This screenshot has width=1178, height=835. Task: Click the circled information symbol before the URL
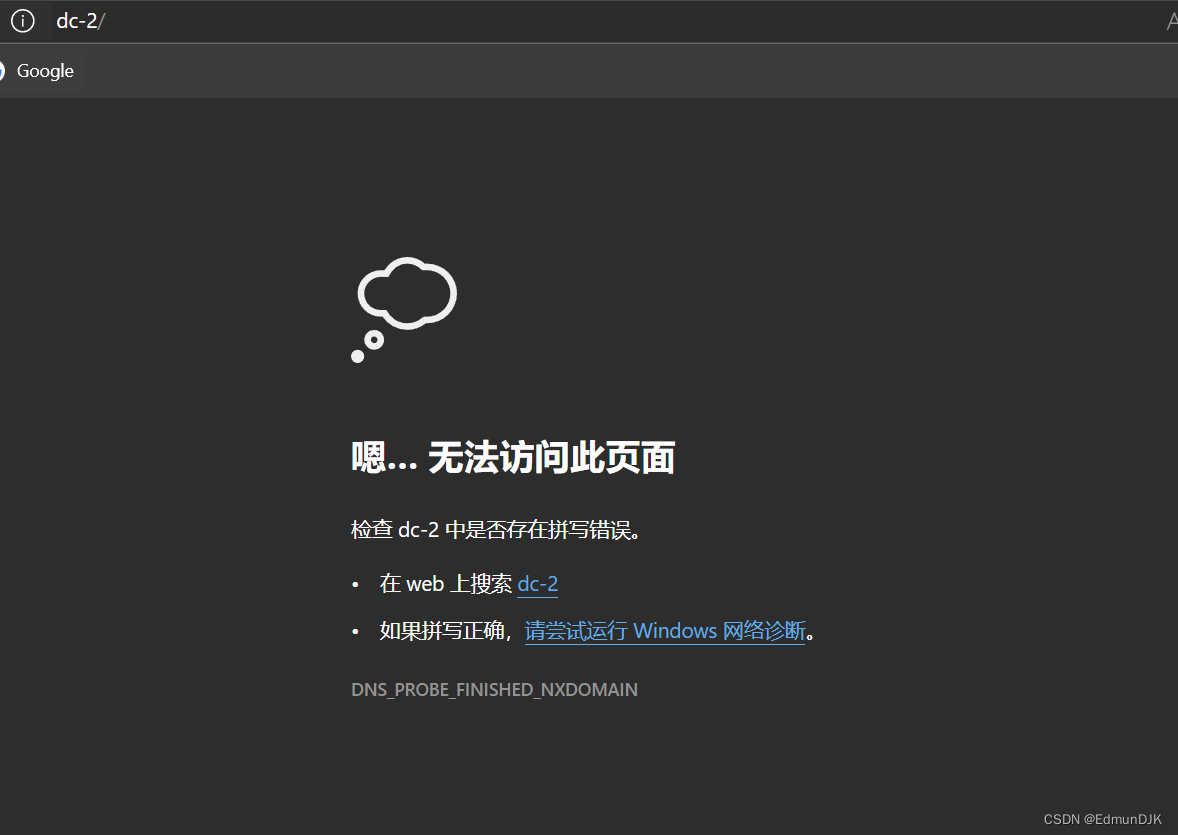click(22, 20)
